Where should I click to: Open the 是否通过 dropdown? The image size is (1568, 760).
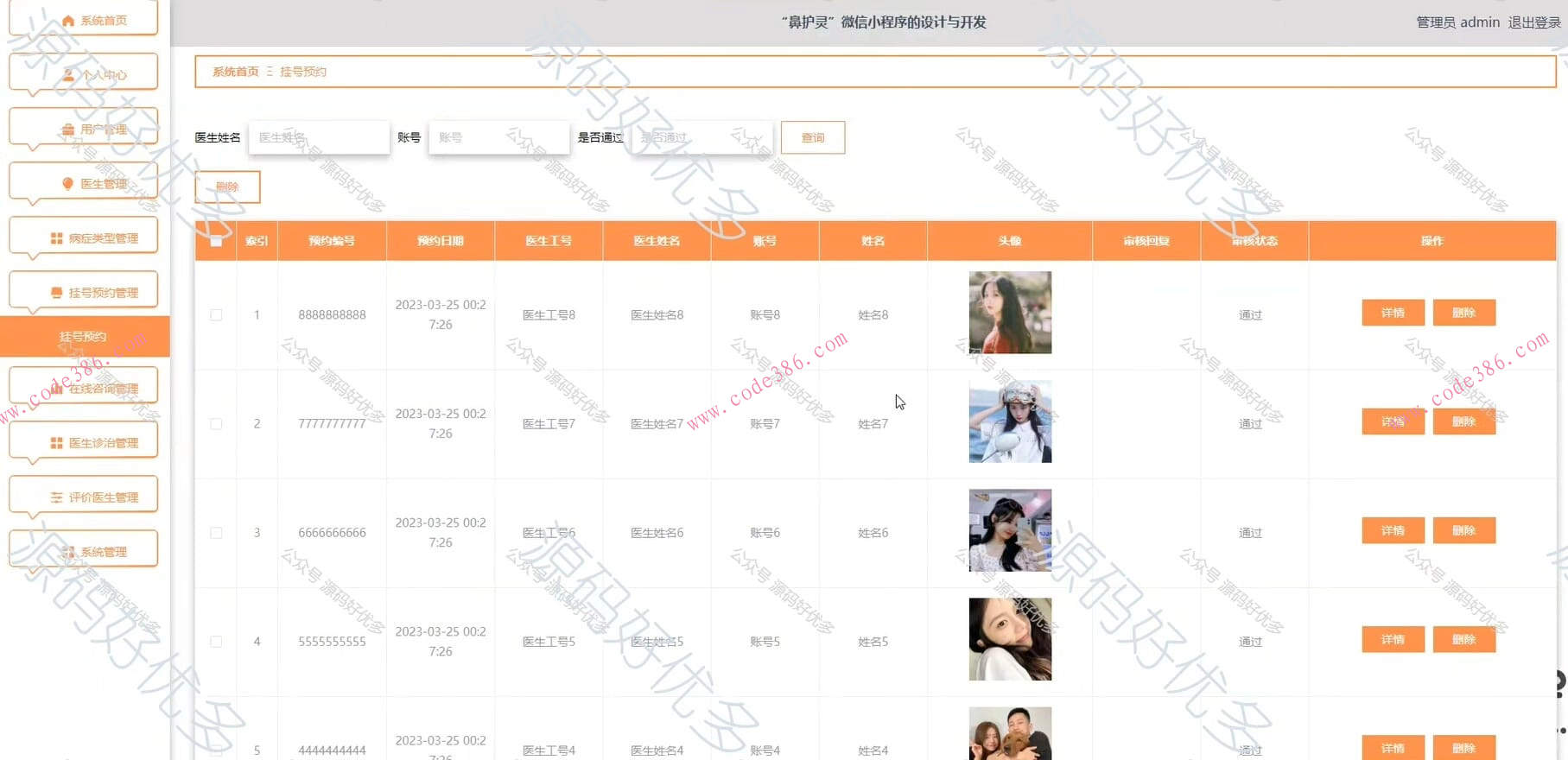[701, 137]
